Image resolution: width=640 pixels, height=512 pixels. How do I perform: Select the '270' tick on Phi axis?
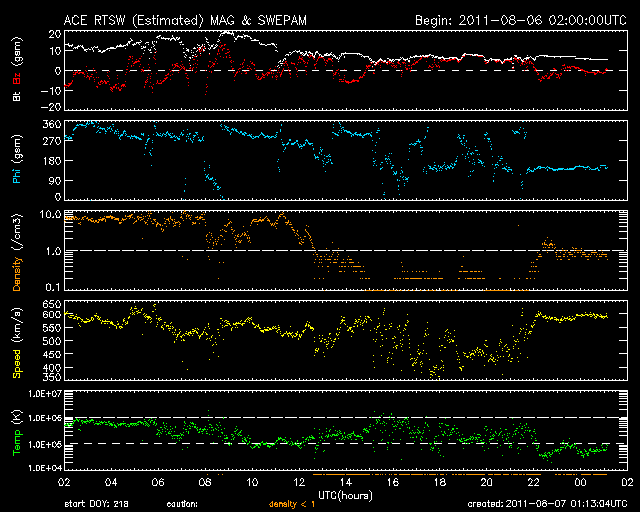coord(52,141)
